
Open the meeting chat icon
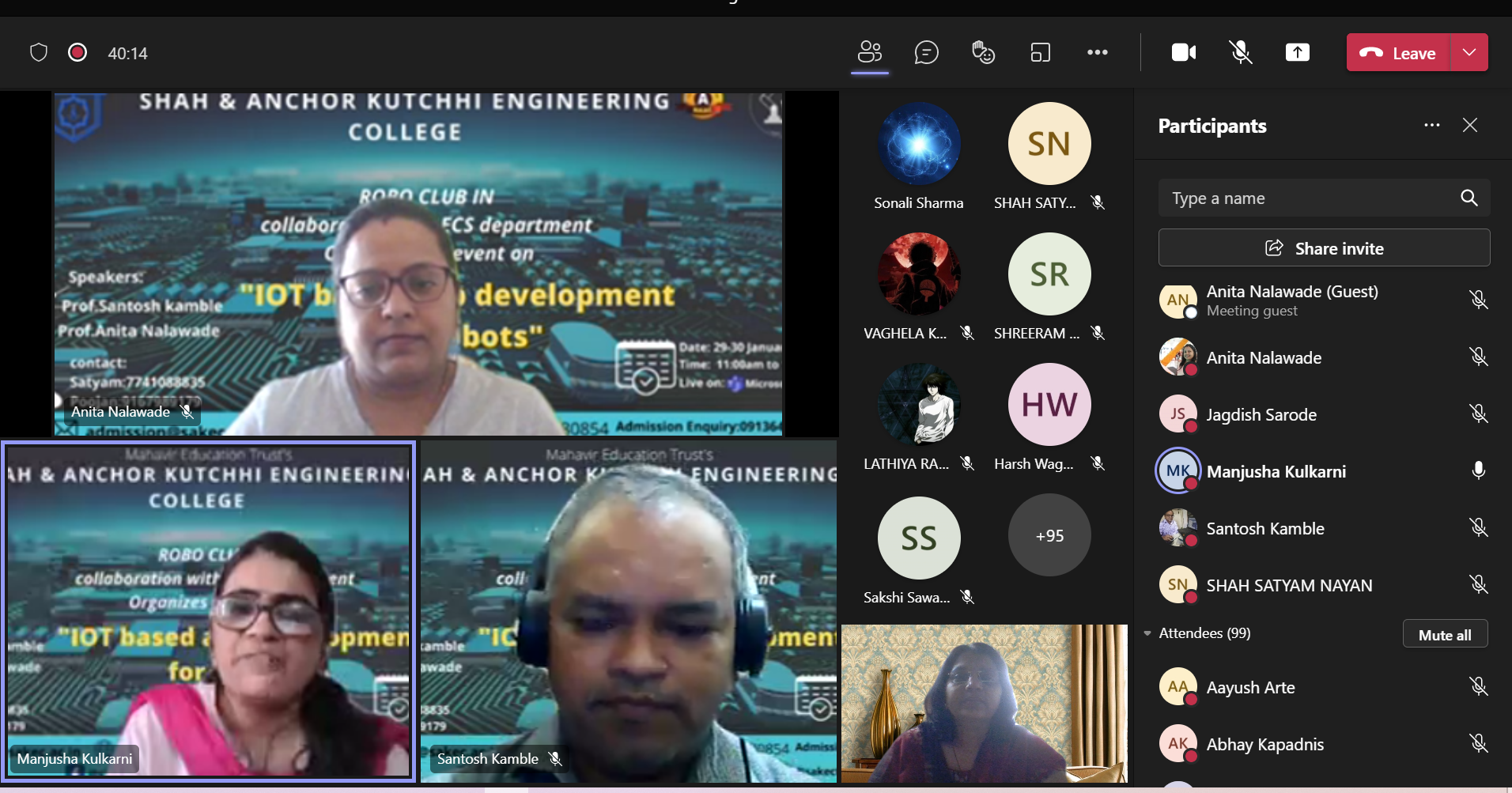[x=926, y=52]
